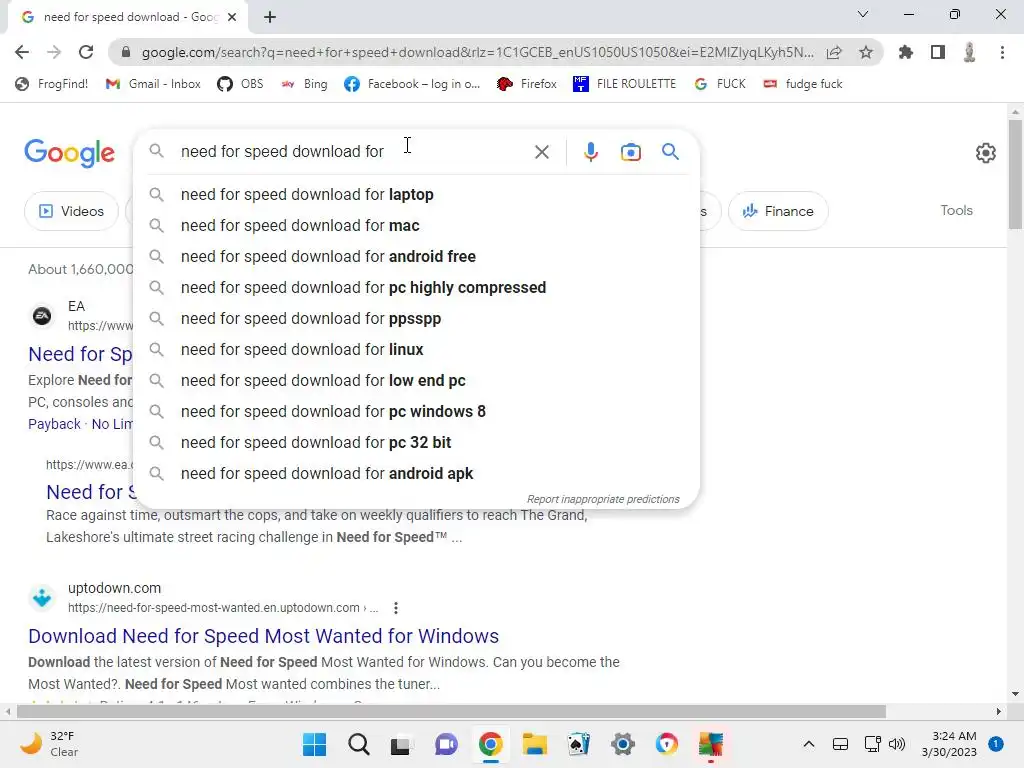Click the address bar URL

[x=477, y=52]
